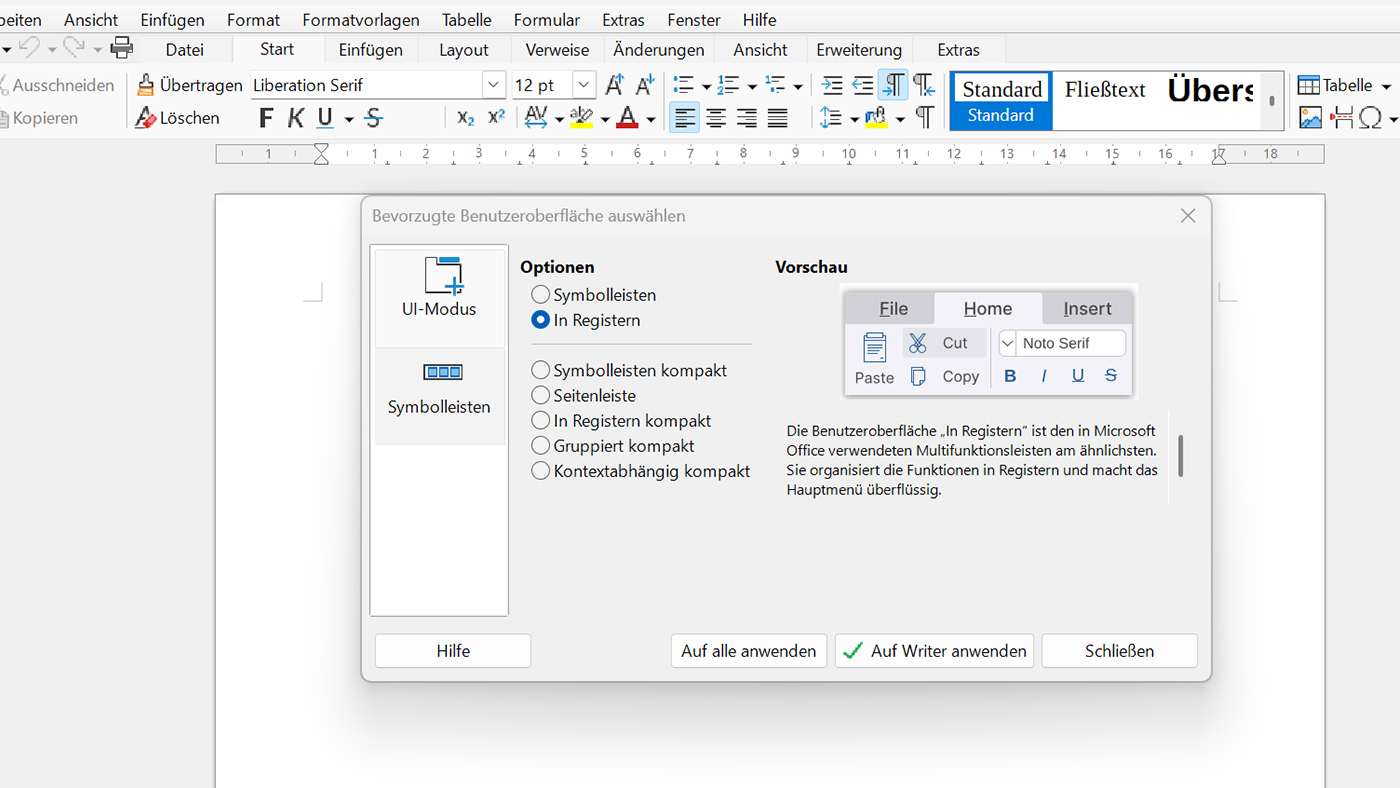Insert image icon in ribbon
Screen dimensions: 1400x788
point(1310,118)
